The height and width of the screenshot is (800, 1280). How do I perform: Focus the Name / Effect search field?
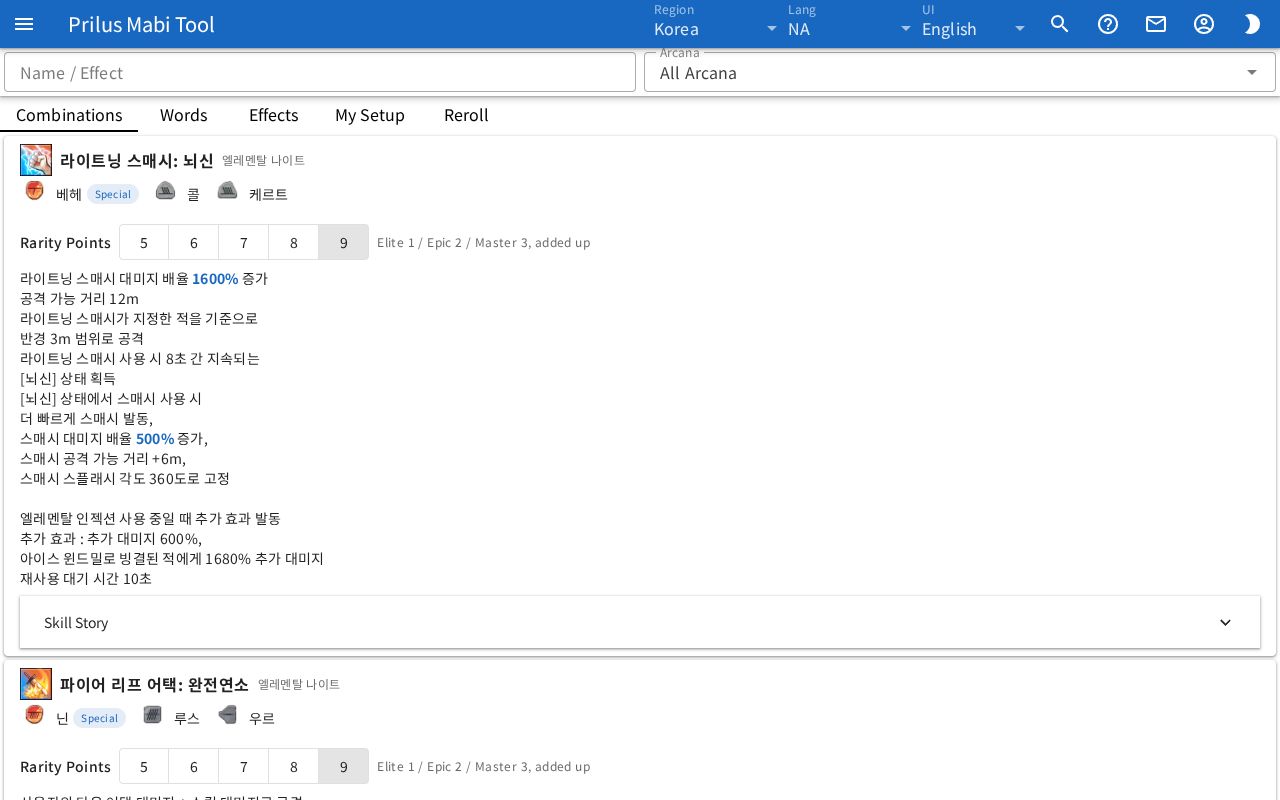point(320,72)
